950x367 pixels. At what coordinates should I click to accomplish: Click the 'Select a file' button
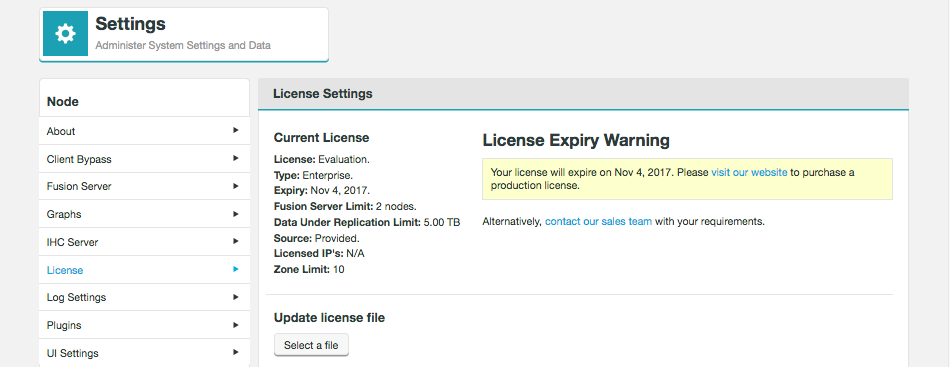pos(311,345)
